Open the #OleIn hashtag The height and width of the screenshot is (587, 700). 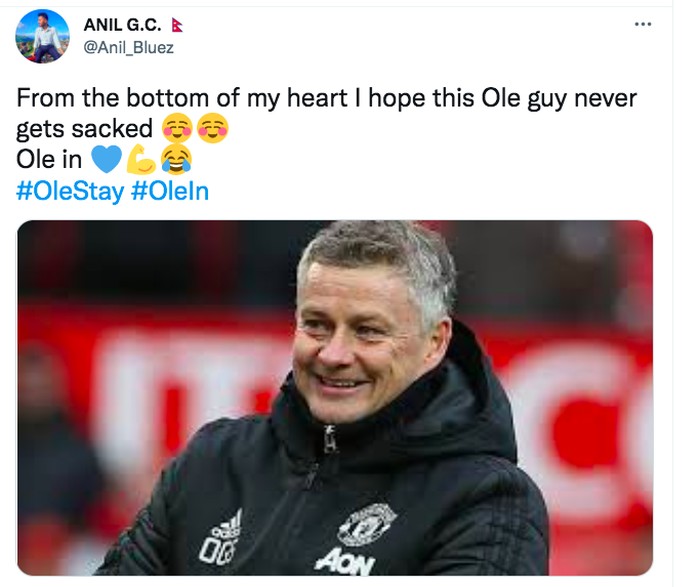click(x=170, y=191)
